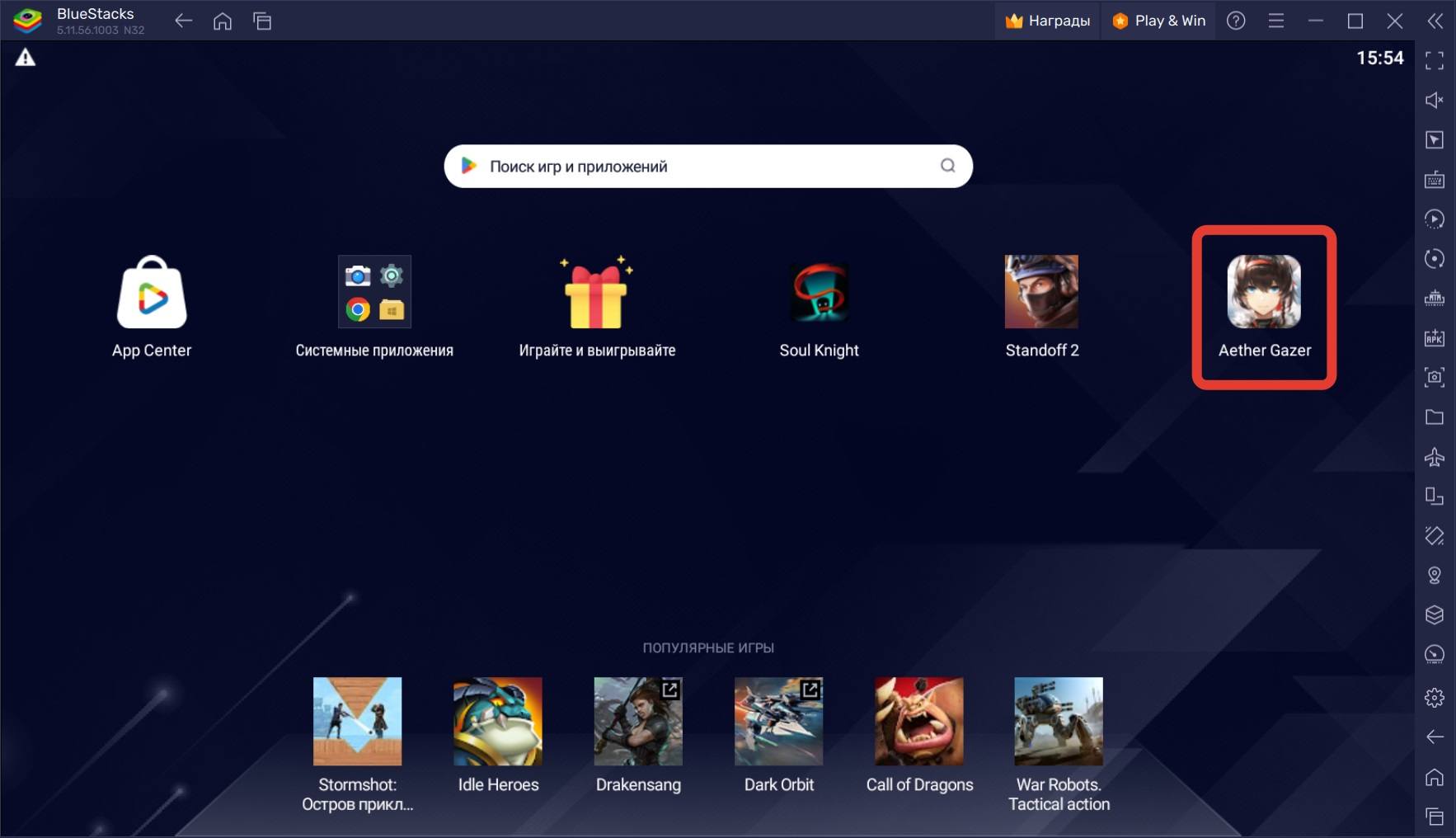
Task: Click the magnifier icon in search bar
Action: [948, 166]
